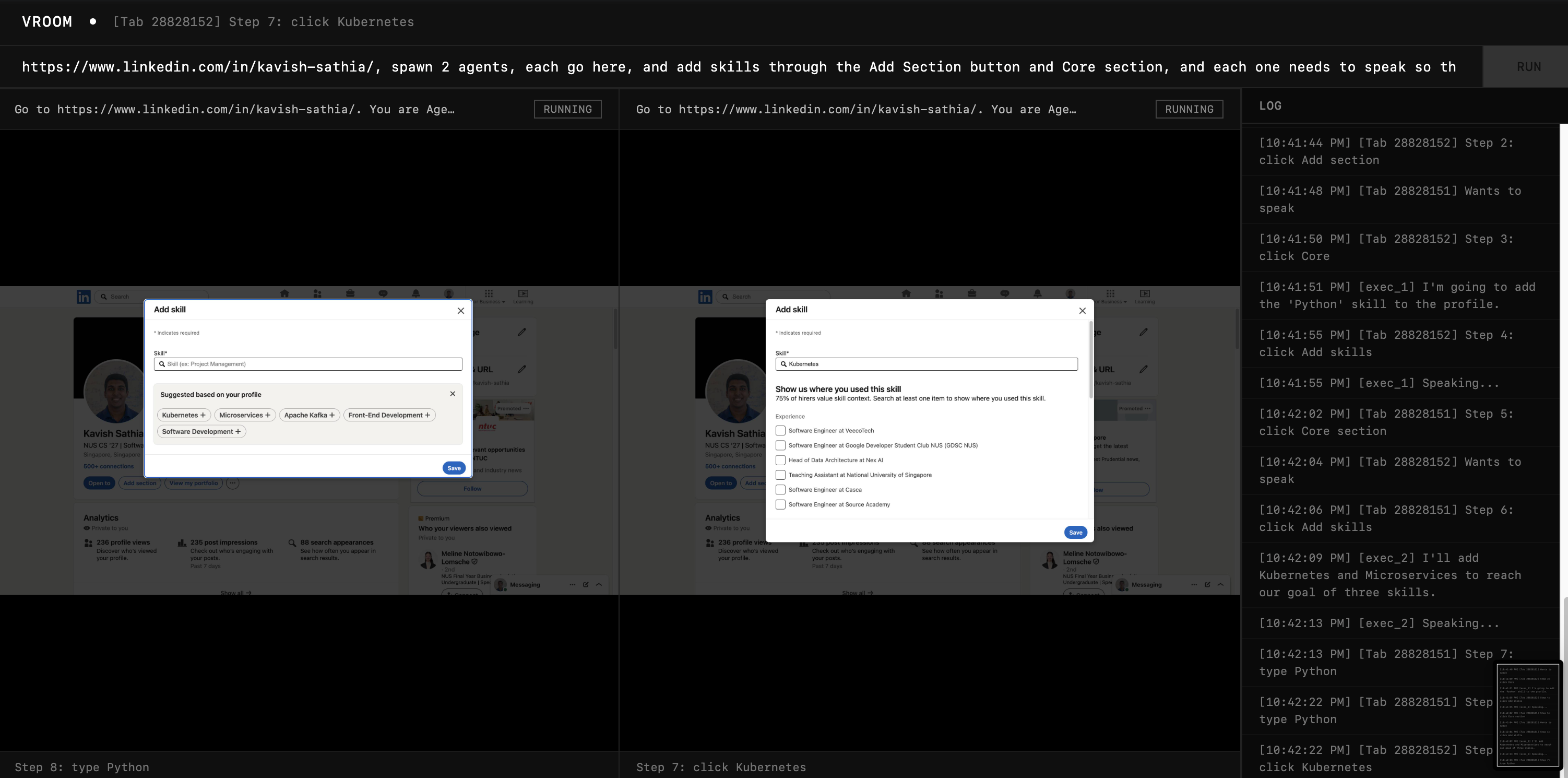Open For Business dropdown in left pane

click(490, 297)
